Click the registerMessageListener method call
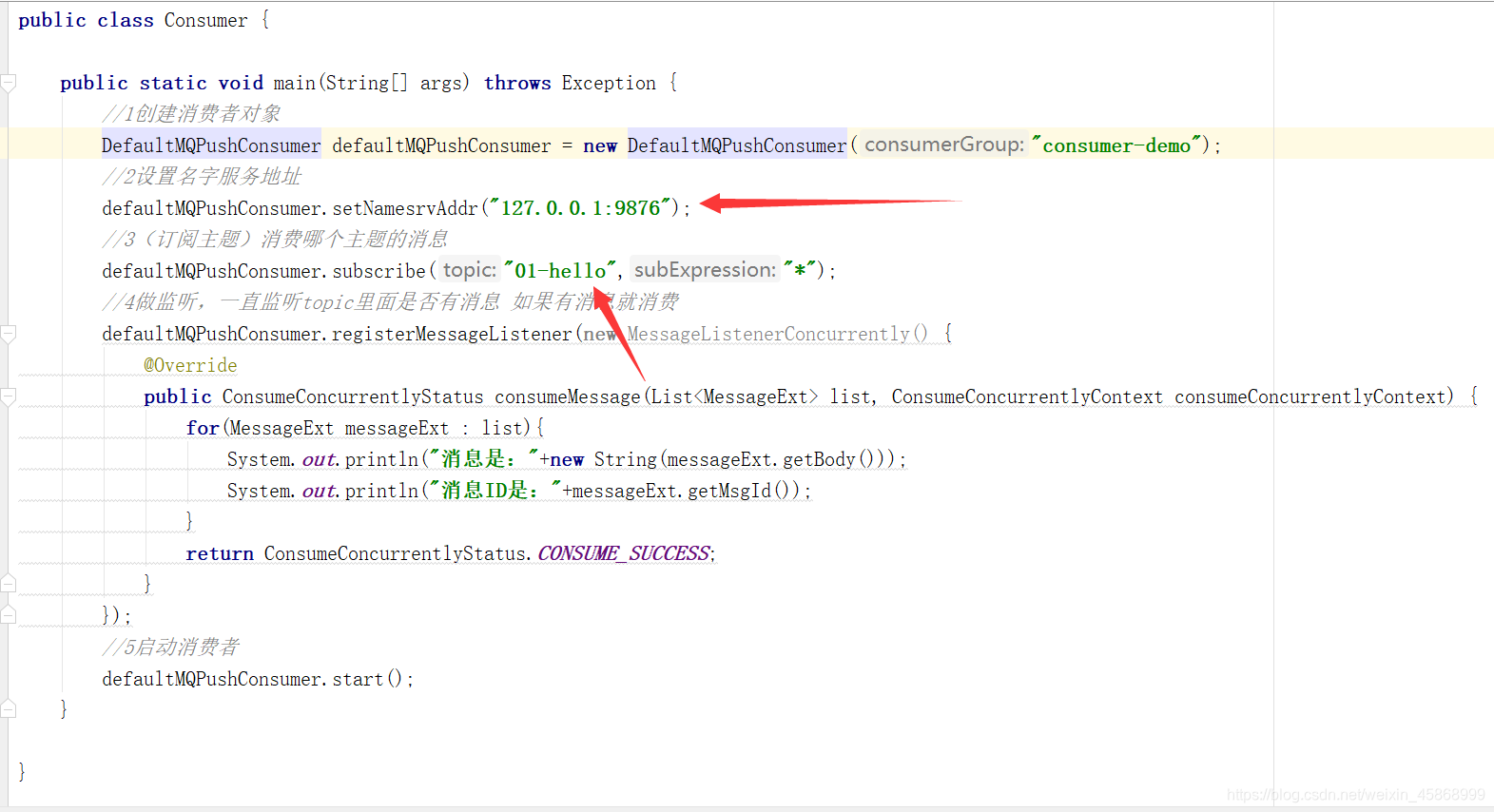Image resolution: width=1494 pixels, height=812 pixels. pyautogui.click(x=452, y=334)
